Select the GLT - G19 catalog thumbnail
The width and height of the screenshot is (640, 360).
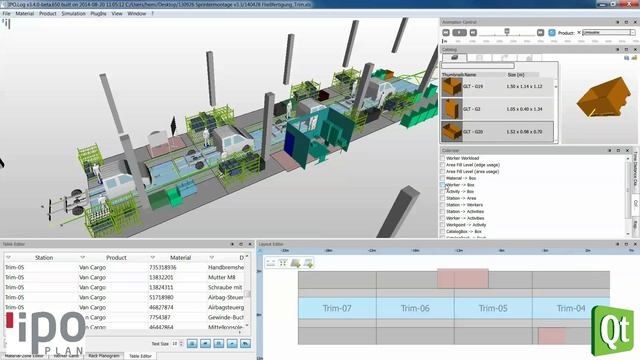pos(452,87)
